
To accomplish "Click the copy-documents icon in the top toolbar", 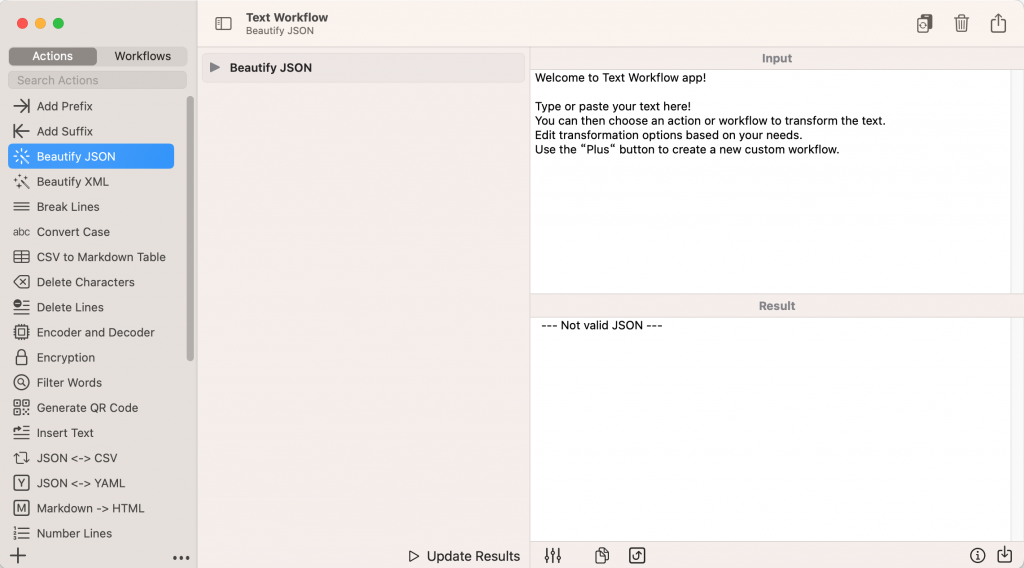I will coord(924,24).
